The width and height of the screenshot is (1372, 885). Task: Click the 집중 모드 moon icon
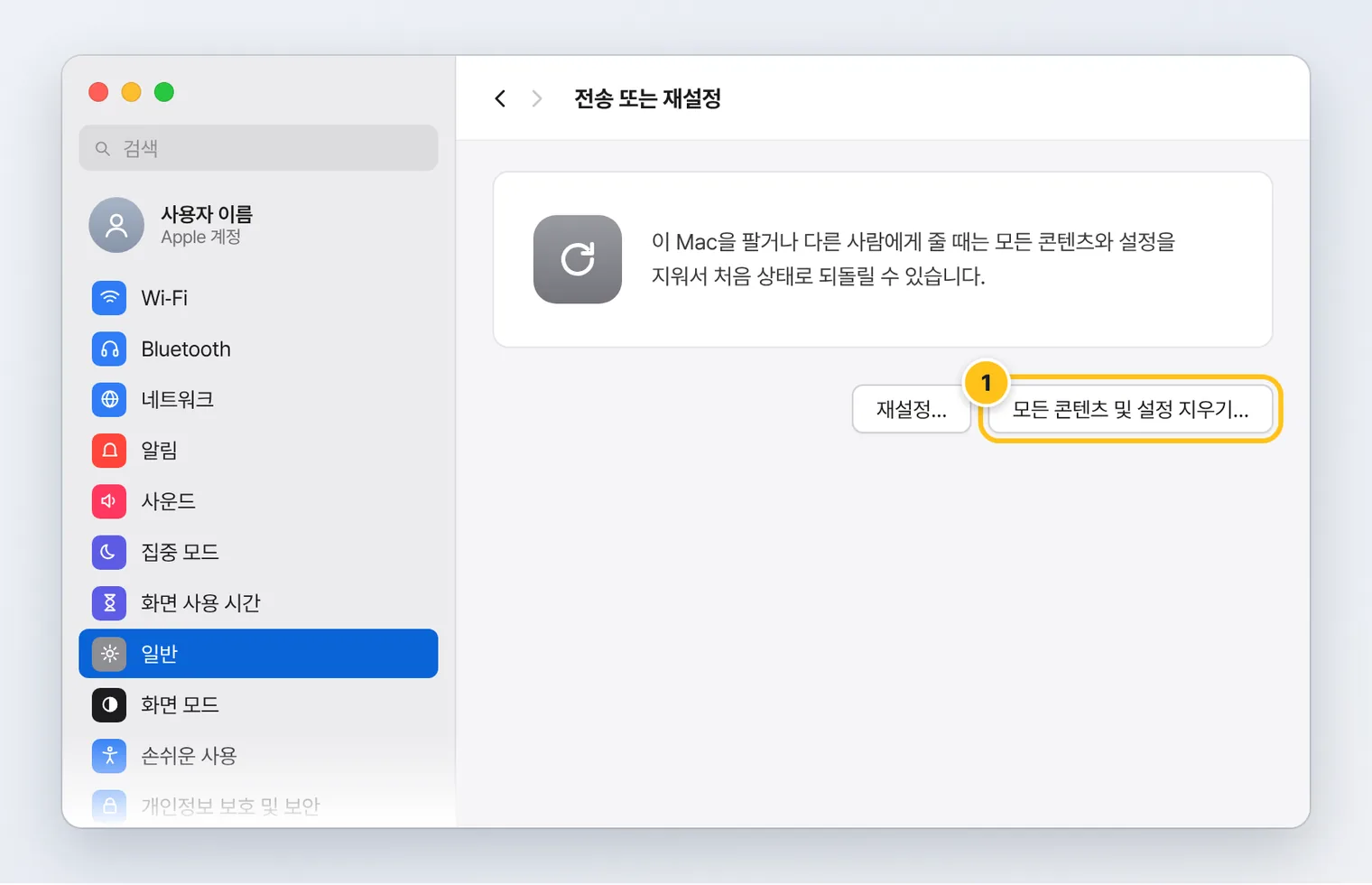click(109, 552)
